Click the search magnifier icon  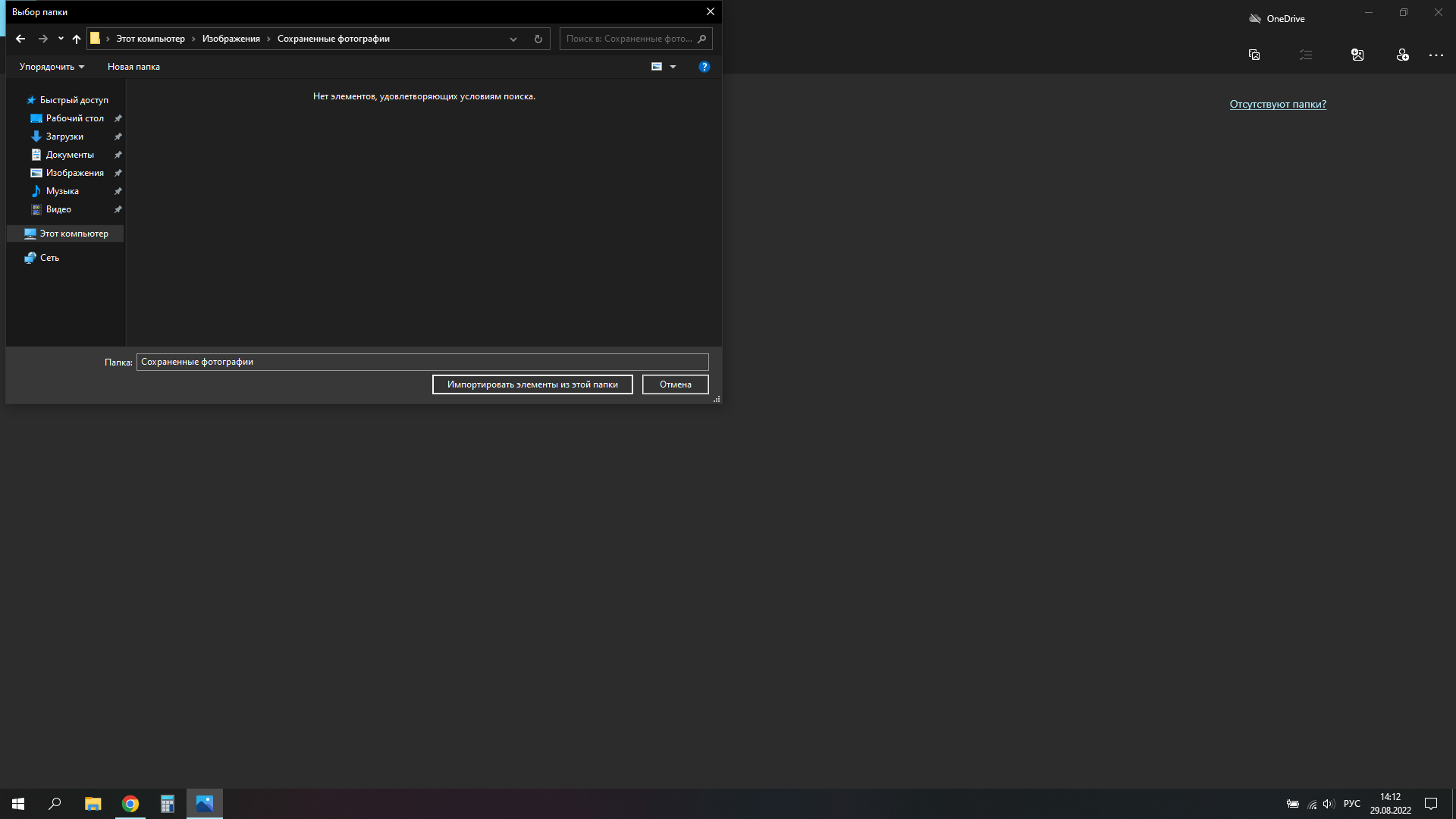[702, 39]
